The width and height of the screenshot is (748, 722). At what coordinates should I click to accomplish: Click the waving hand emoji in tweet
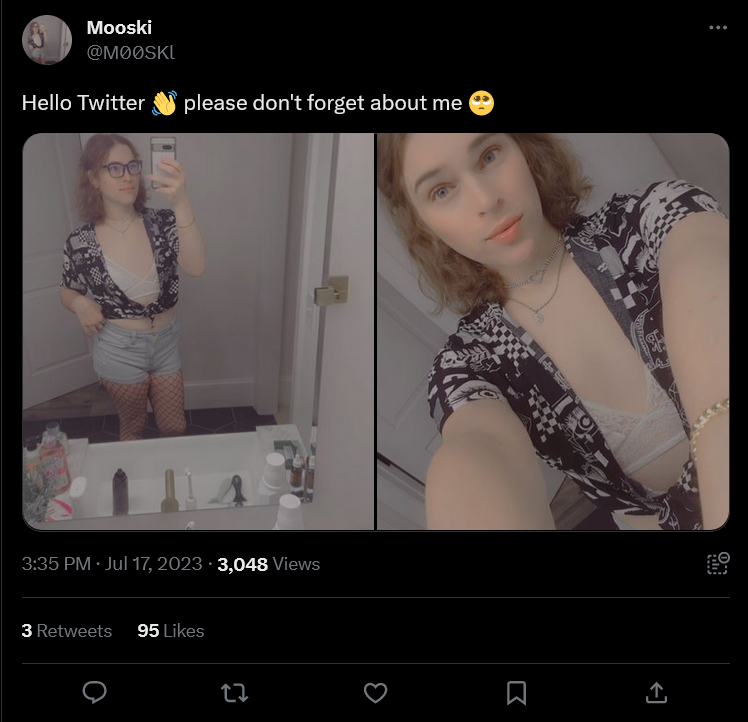pos(164,103)
